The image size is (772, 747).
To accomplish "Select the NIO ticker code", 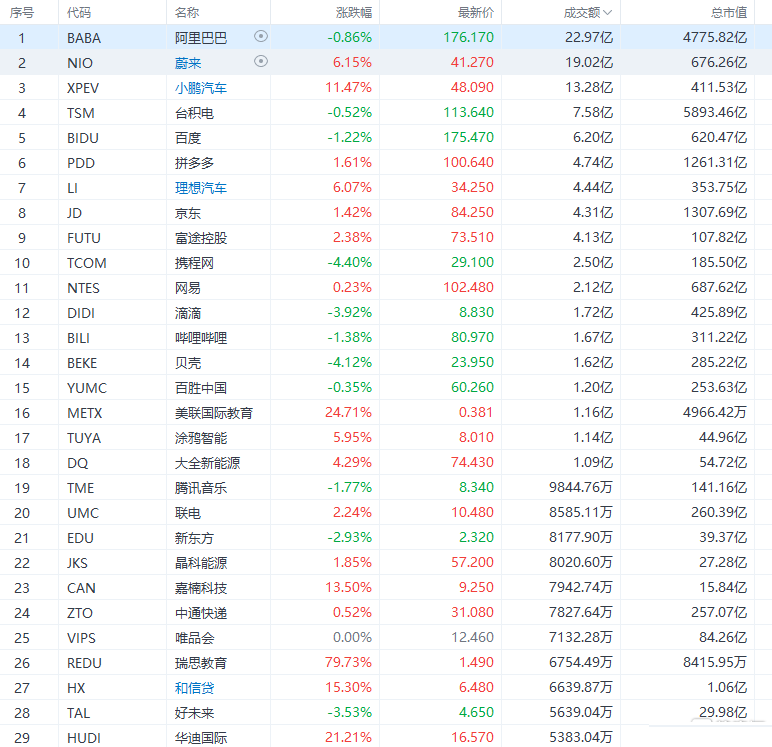I will (80, 63).
